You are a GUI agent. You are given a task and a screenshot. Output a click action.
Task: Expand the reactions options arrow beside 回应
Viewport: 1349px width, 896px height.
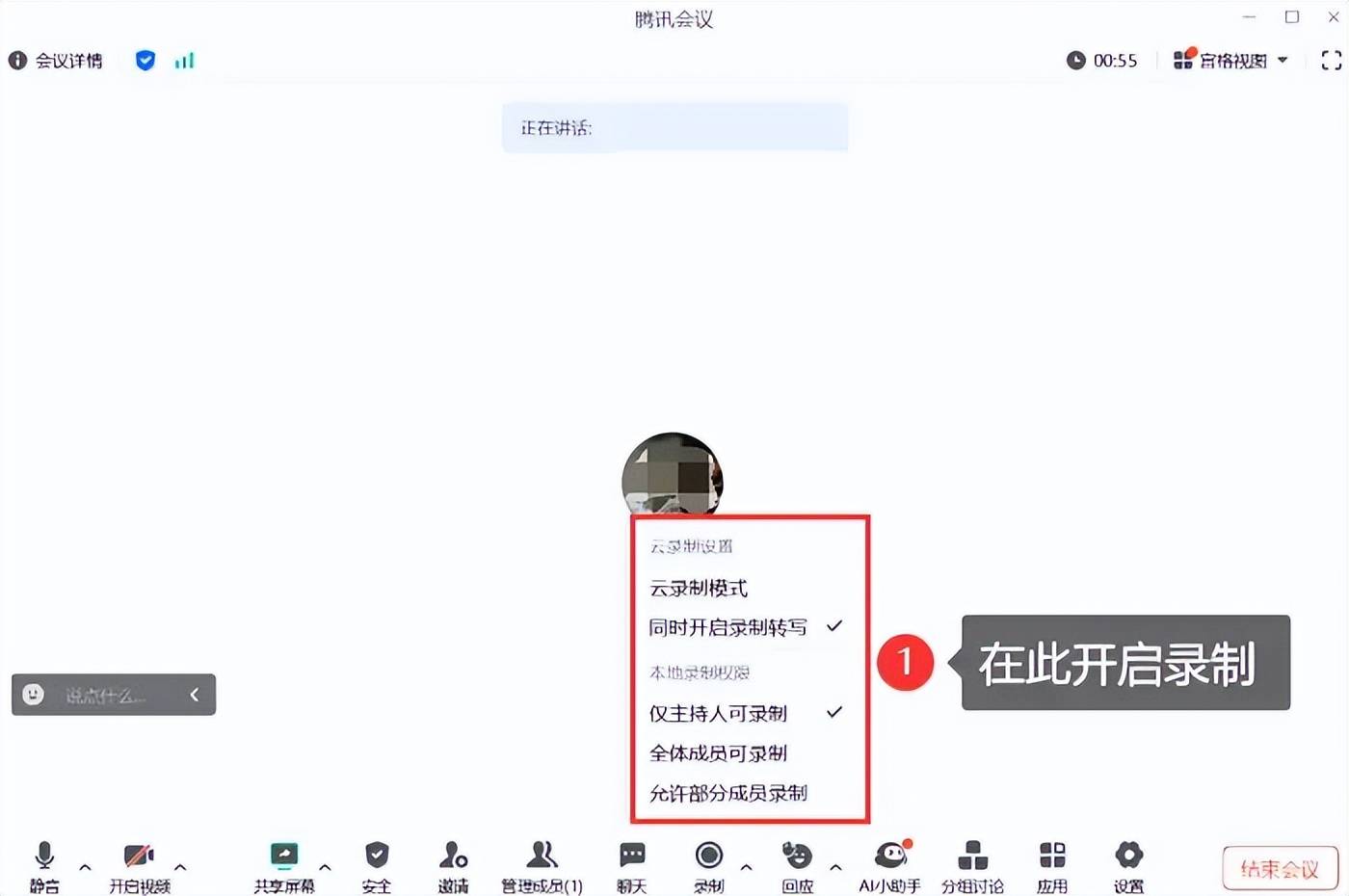(835, 867)
